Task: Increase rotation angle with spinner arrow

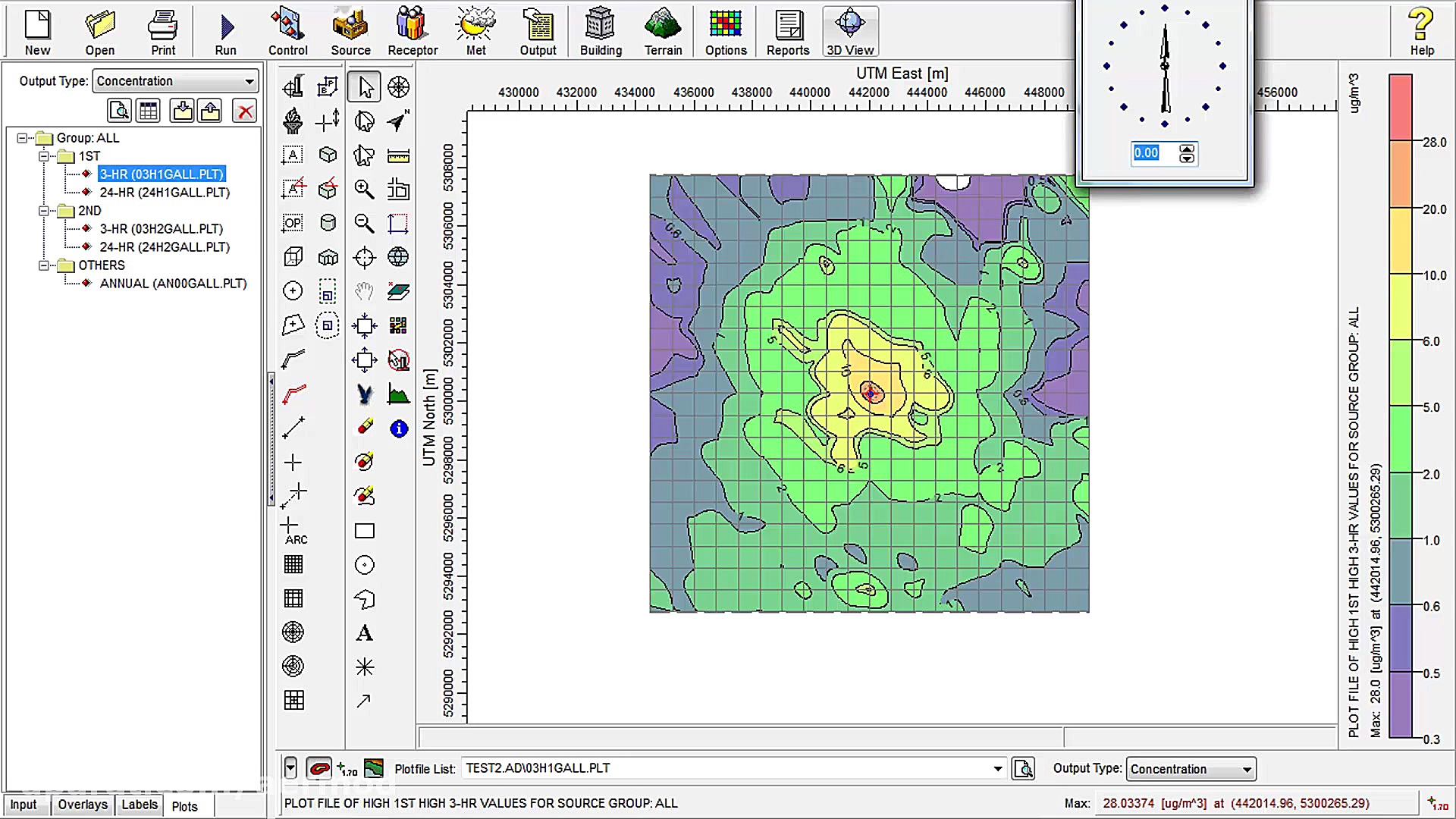Action: pos(1187,149)
